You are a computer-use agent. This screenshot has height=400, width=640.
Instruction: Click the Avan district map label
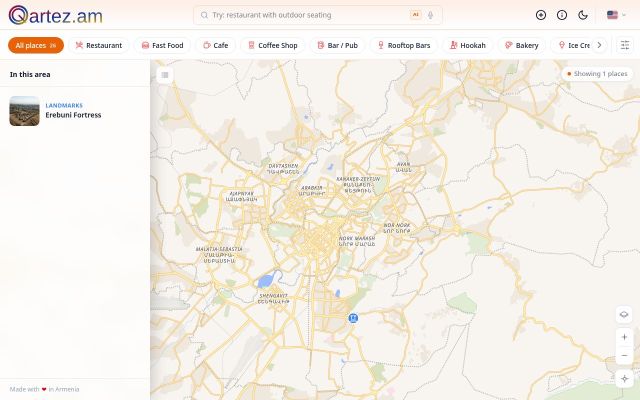click(404, 167)
